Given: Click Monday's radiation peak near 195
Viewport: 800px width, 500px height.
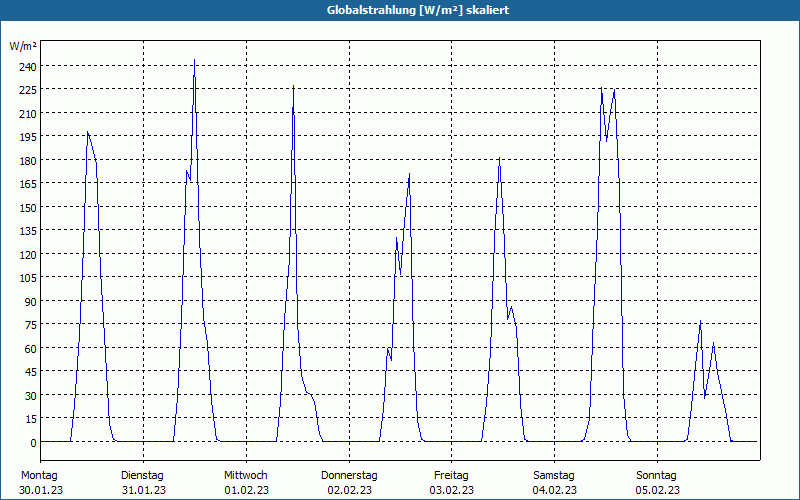Looking at the screenshot, I should pos(88,132).
